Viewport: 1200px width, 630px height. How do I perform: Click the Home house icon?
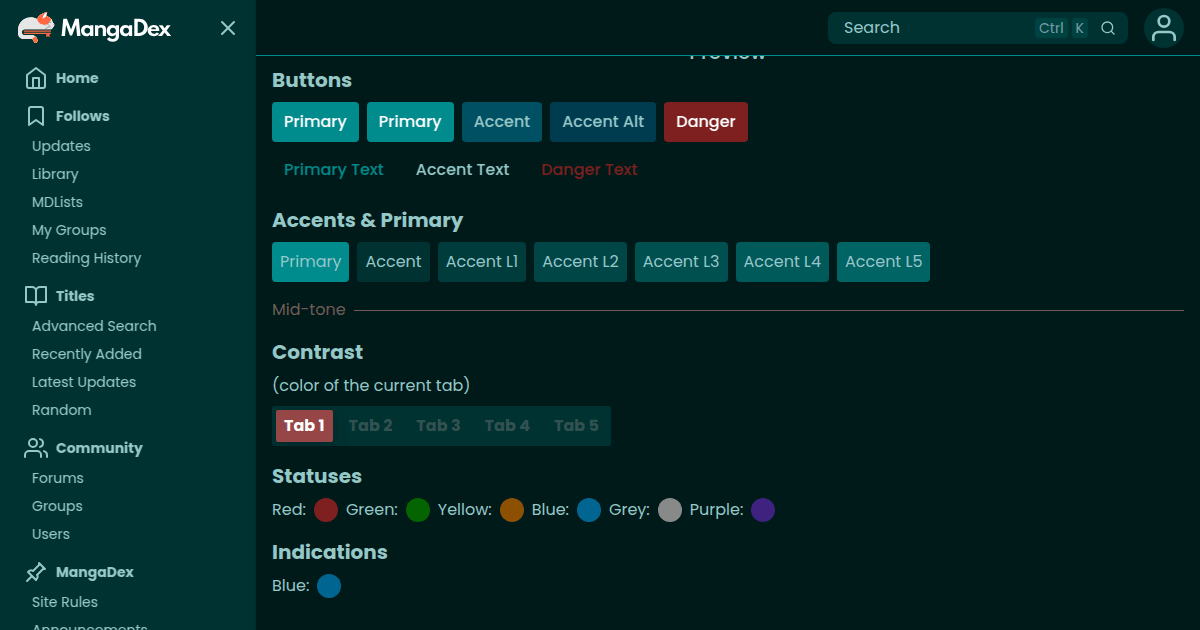tap(36, 78)
